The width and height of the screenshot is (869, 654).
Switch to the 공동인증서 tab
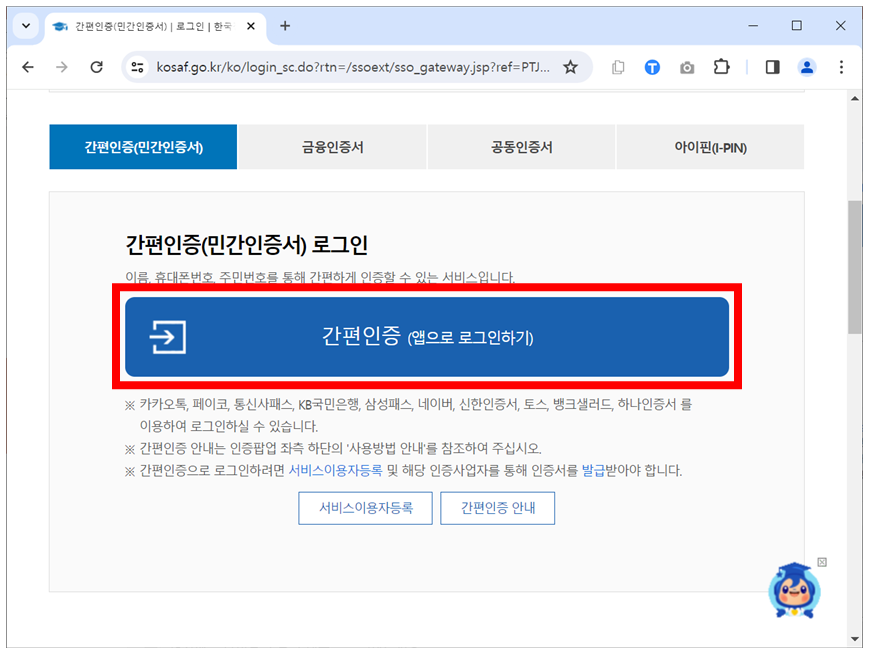(x=522, y=147)
